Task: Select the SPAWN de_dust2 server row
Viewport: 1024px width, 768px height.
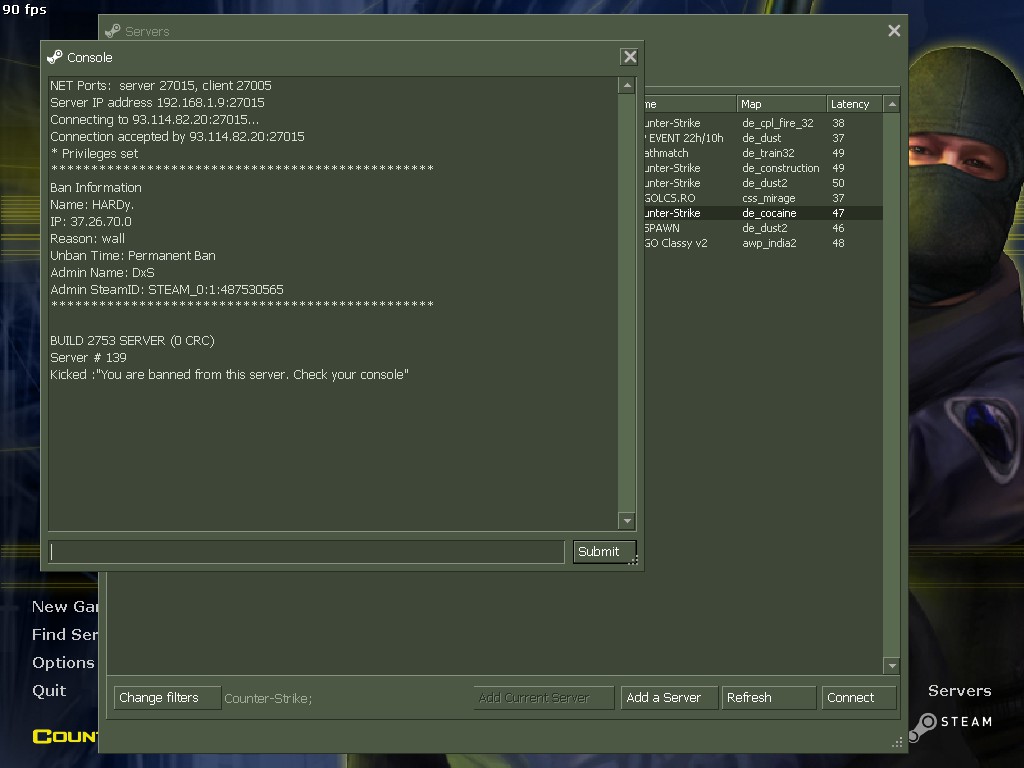Action: coord(763,228)
